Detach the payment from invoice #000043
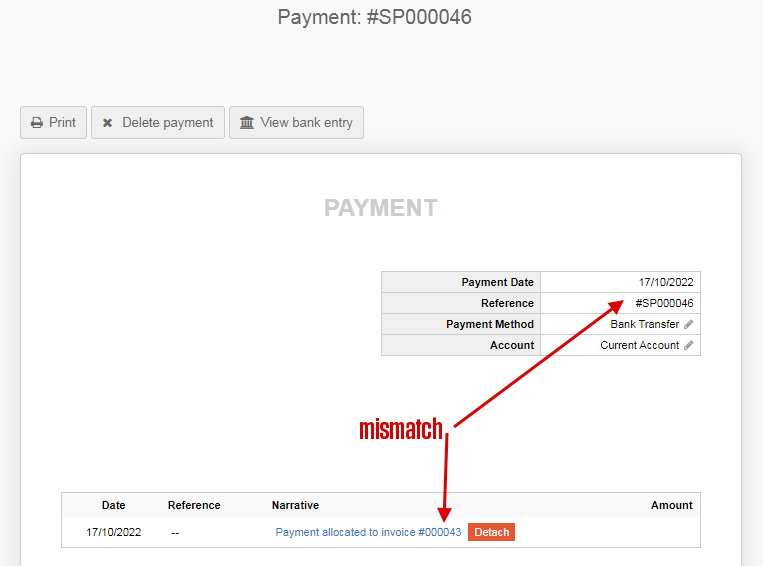The image size is (763, 566). (x=491, y=532)
